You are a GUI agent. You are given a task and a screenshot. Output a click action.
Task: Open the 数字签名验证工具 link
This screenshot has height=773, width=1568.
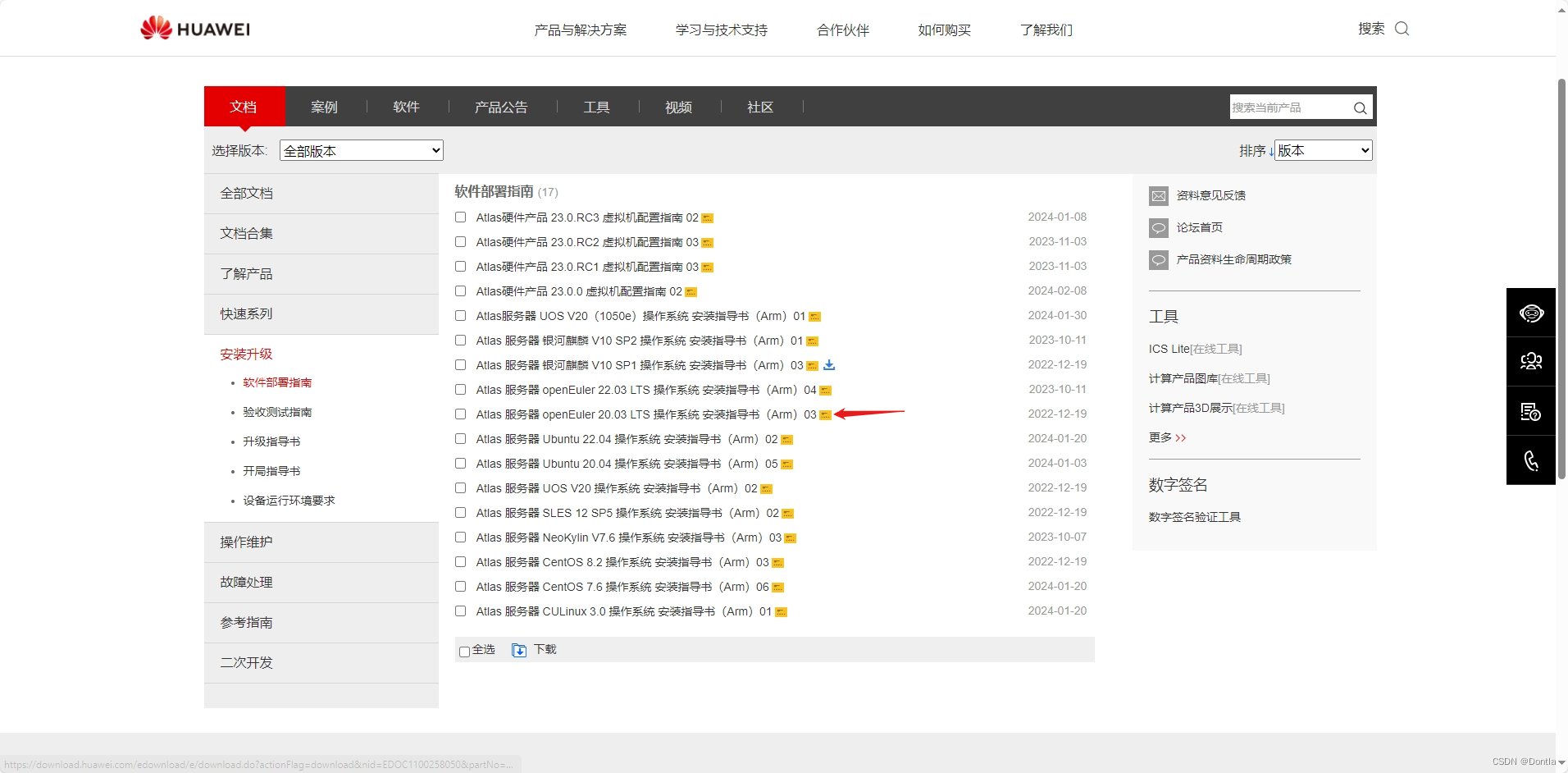1195,517
